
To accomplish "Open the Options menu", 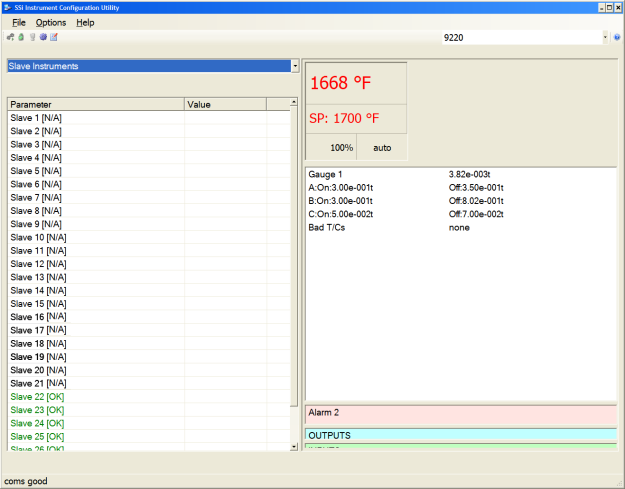I will 51,22.
